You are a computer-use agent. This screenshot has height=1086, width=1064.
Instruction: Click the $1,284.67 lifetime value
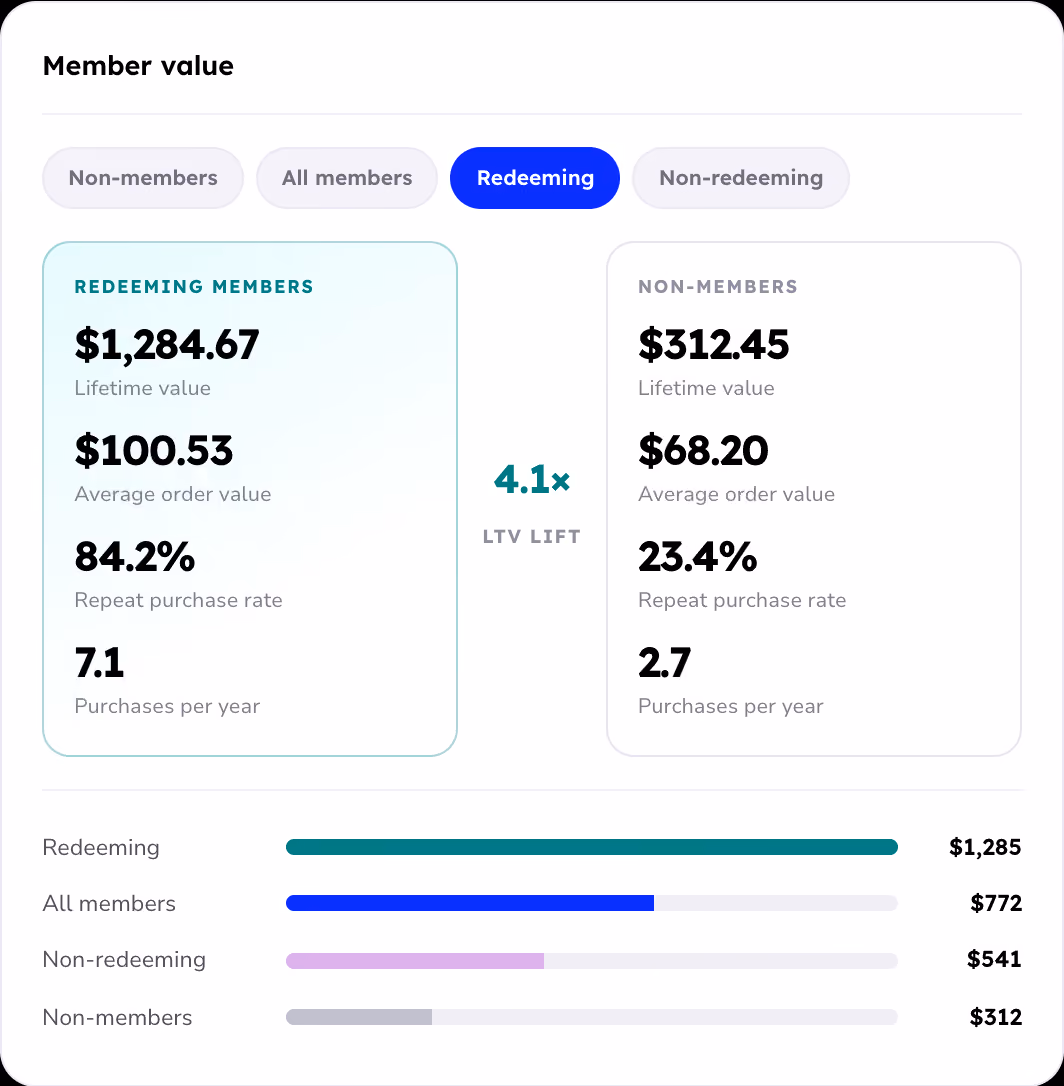click(167, 344)
